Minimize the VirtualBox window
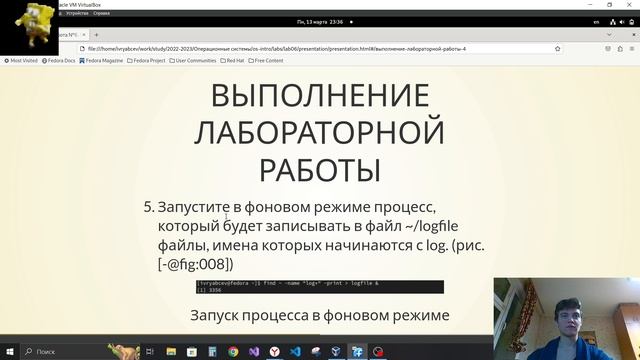The image size is (640, 360). tap(590, 4)
